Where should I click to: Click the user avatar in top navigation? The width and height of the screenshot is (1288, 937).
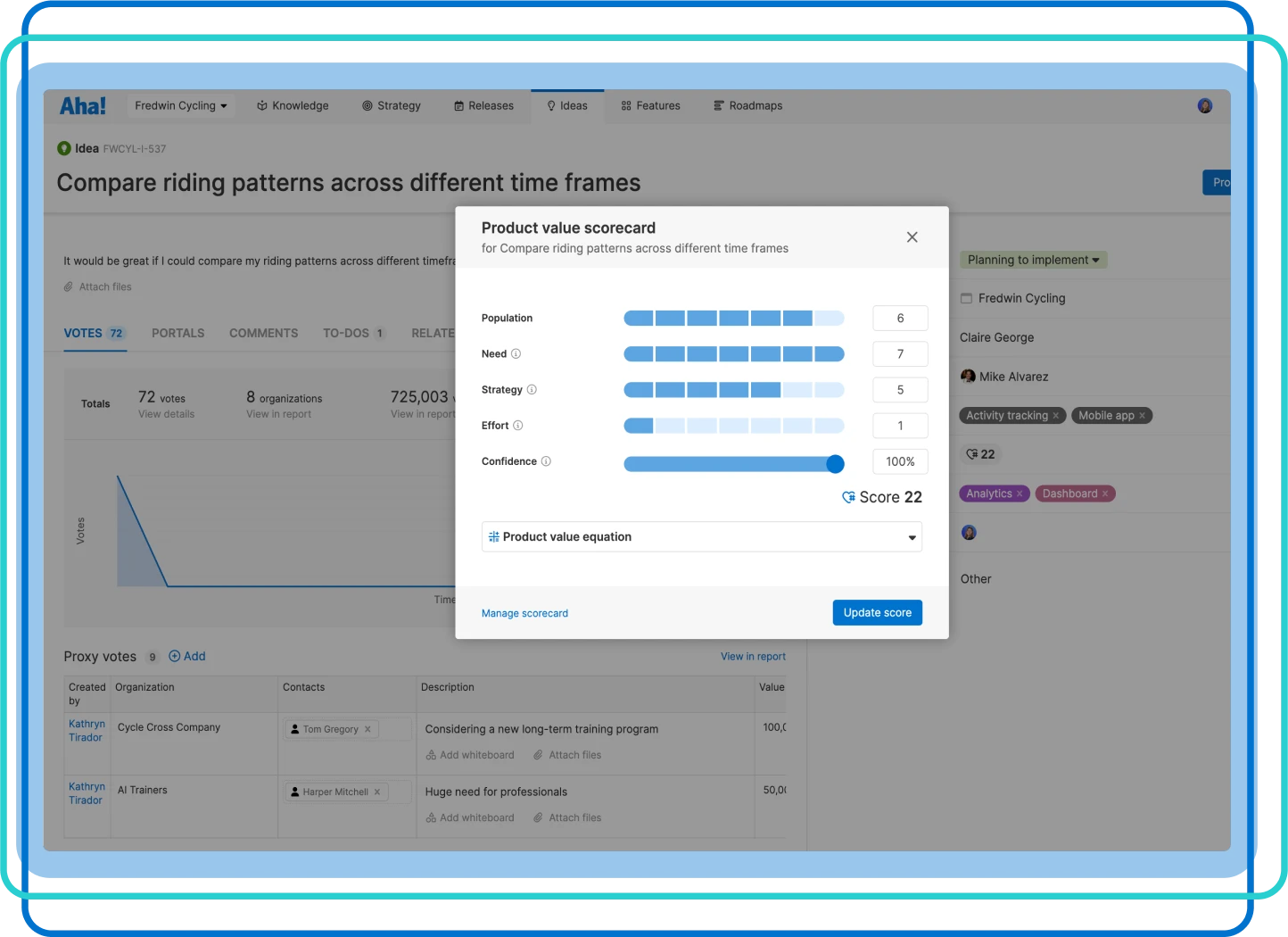(1204, 106)
